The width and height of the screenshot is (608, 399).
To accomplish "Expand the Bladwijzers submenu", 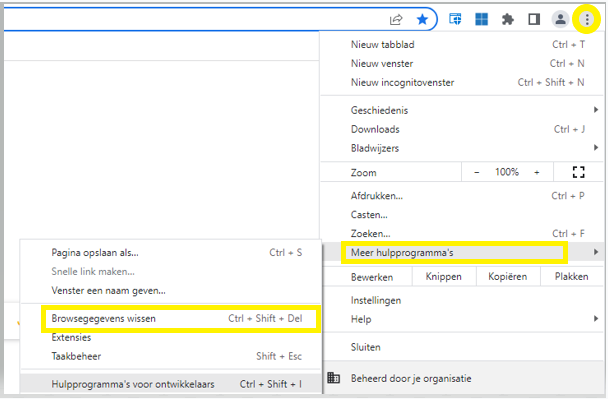I will click(461, 148).
